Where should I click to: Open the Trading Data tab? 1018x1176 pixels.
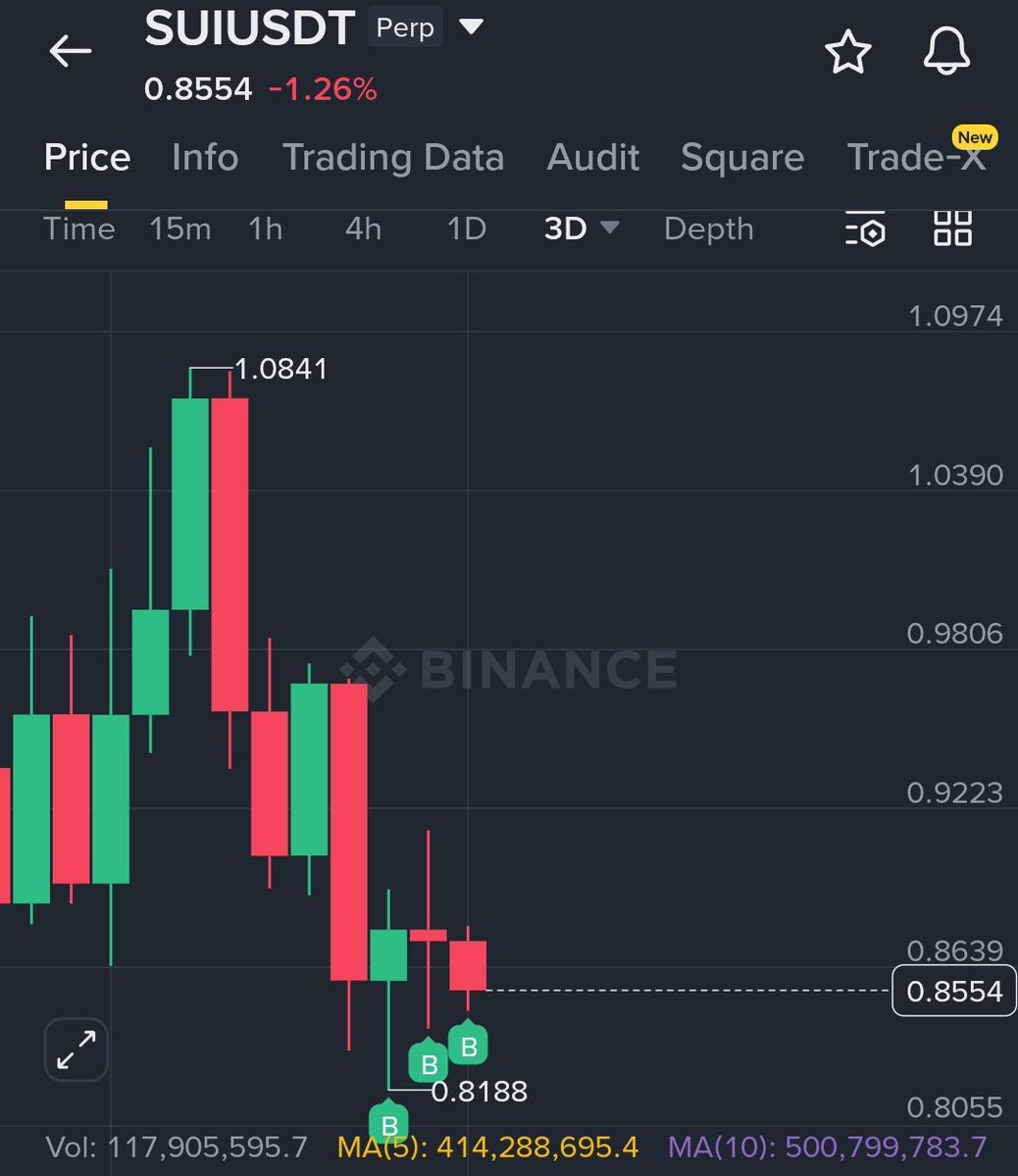[x=393, y=157]
